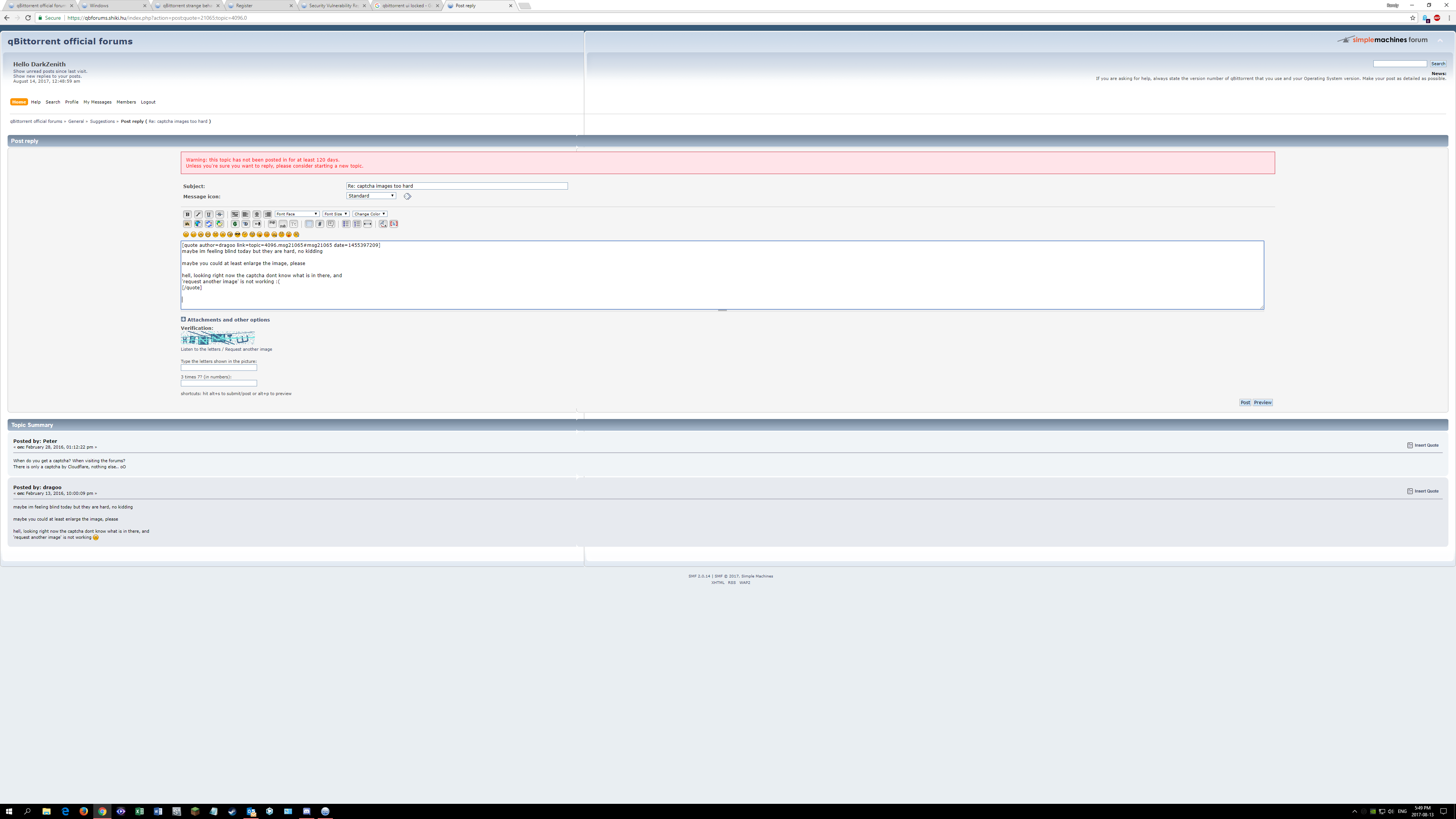Image resolution: width=1456 pixels, height=819 pixels.
Task: Insert hyperlink with globe icon
Action: pos(198,224)
